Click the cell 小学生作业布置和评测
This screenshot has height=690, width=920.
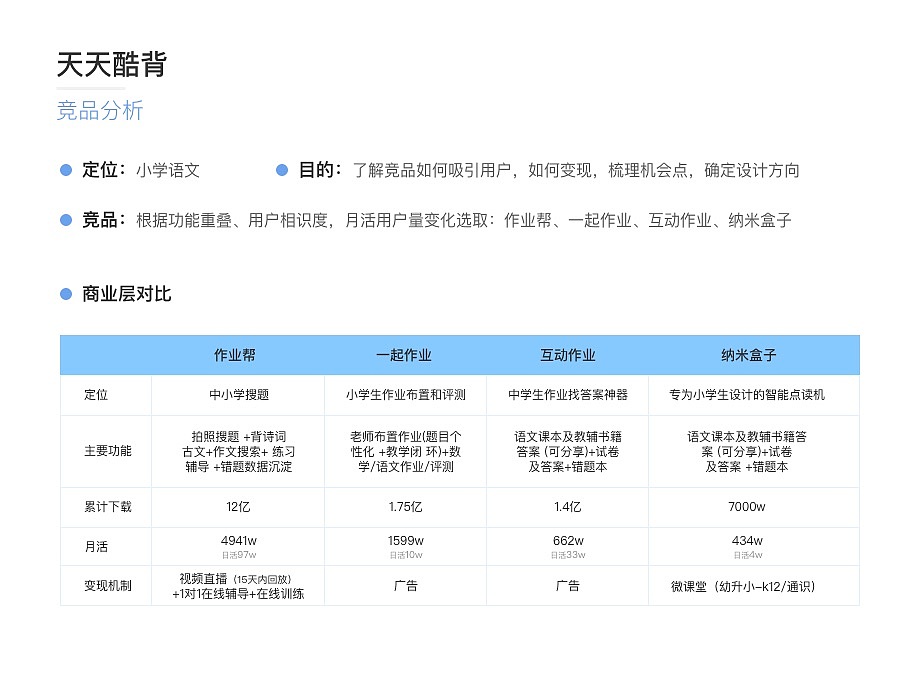point(405,394)
